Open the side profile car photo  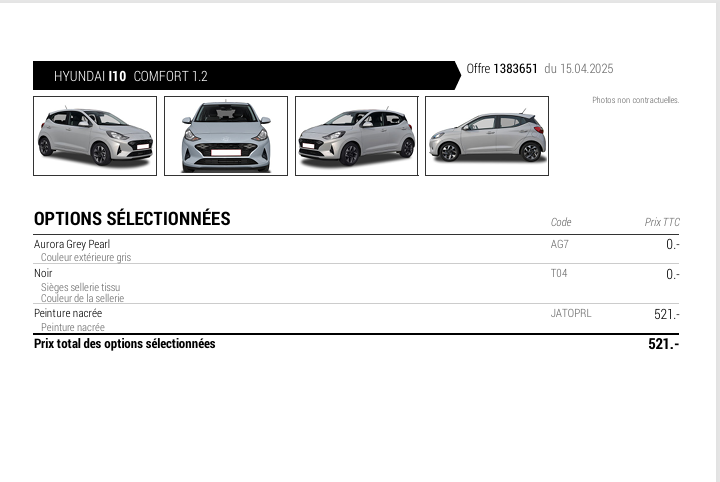coord(487,136)
